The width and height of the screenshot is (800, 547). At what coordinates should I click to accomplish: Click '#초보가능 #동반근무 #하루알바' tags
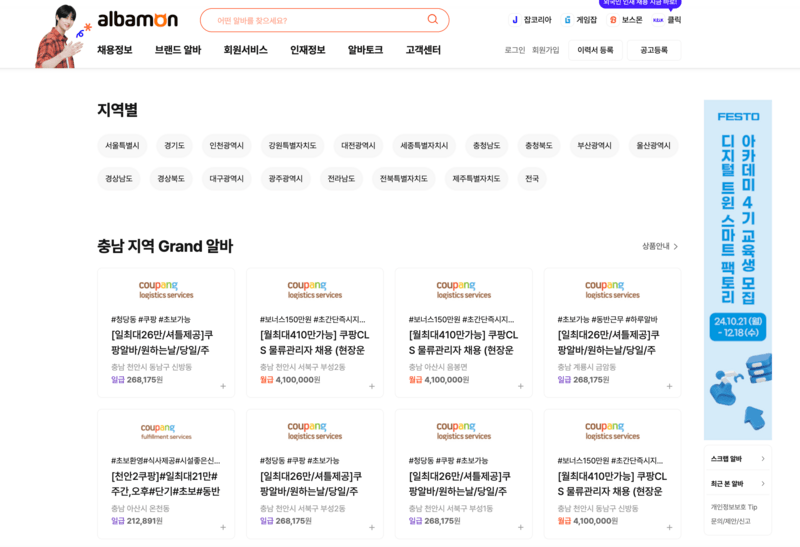pyautogui.click(x=607, y=320)
